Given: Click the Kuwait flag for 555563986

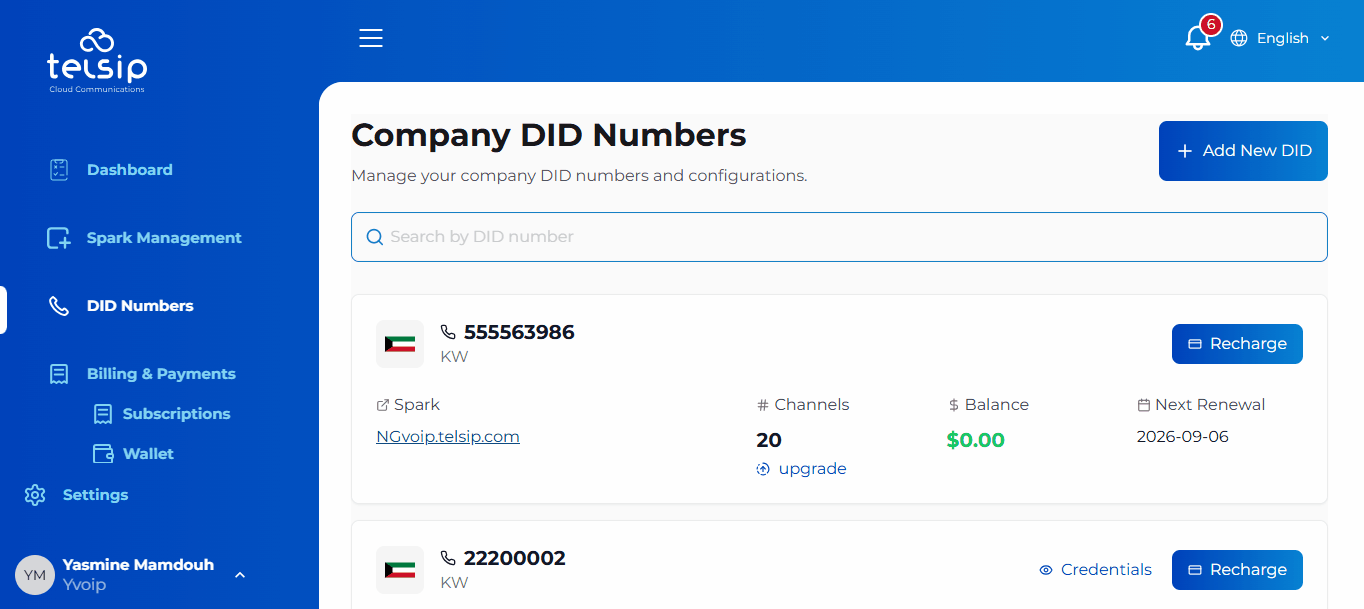Looking at the screenshot, I should click(x=400, y=344).
